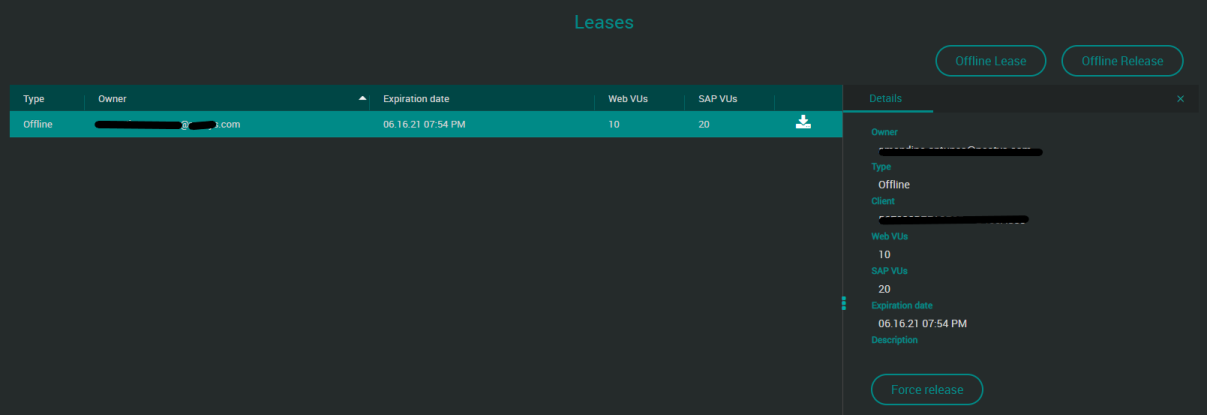
Task: Click the Offline Release button
Action: 1122,61
